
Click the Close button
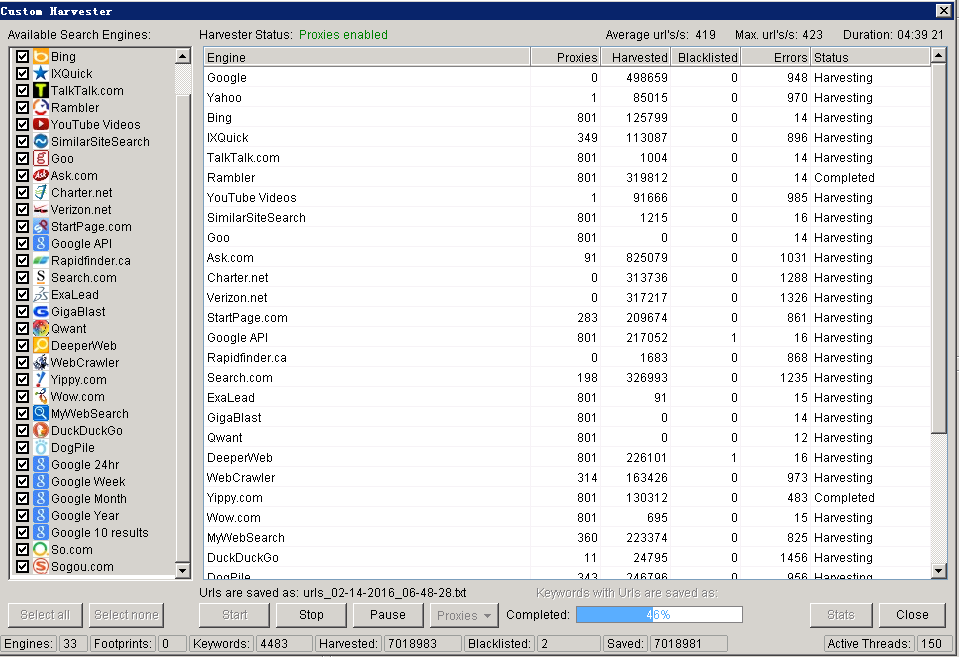coord(913,615)
